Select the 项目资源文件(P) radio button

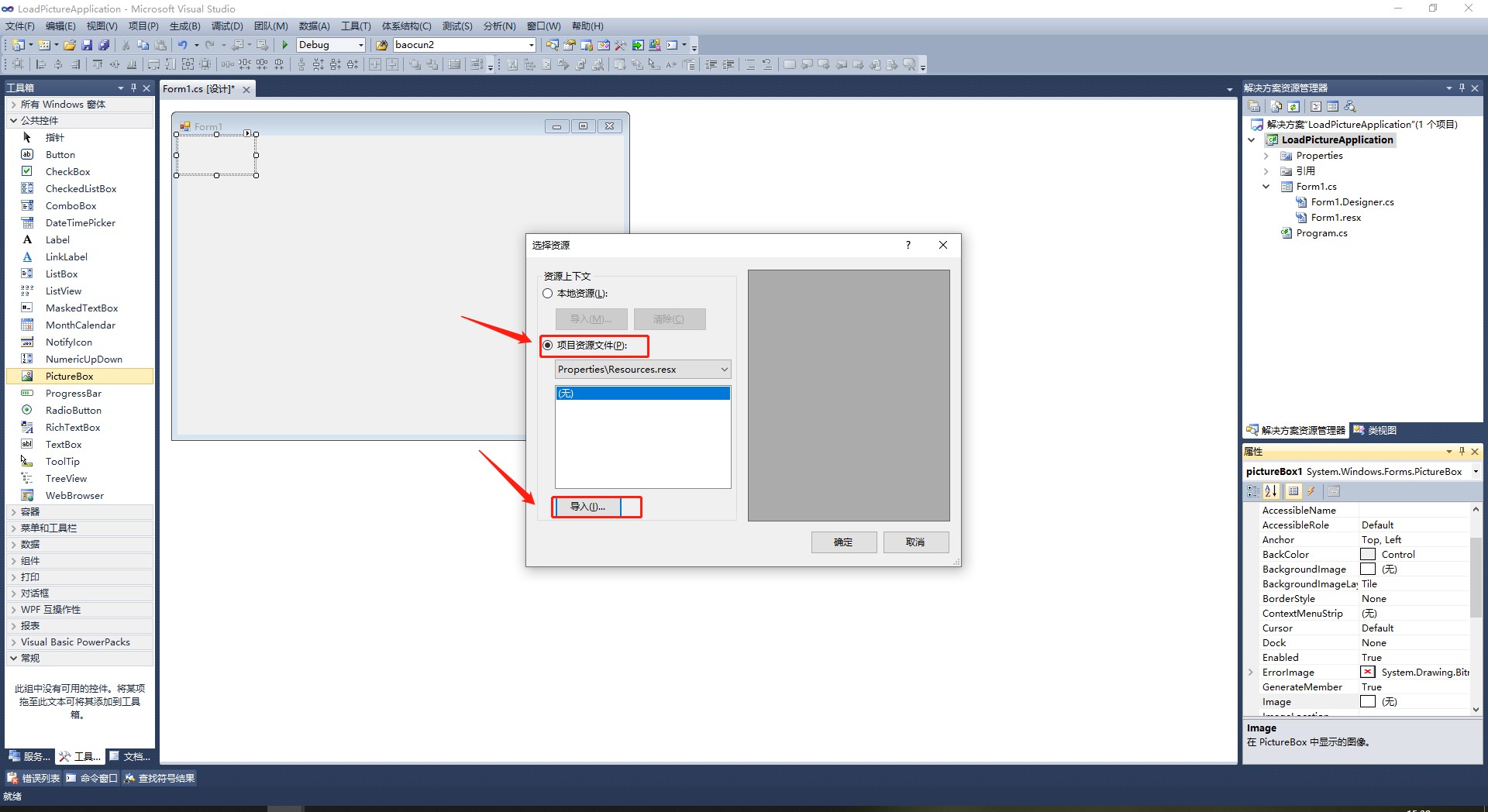[548, 346]
